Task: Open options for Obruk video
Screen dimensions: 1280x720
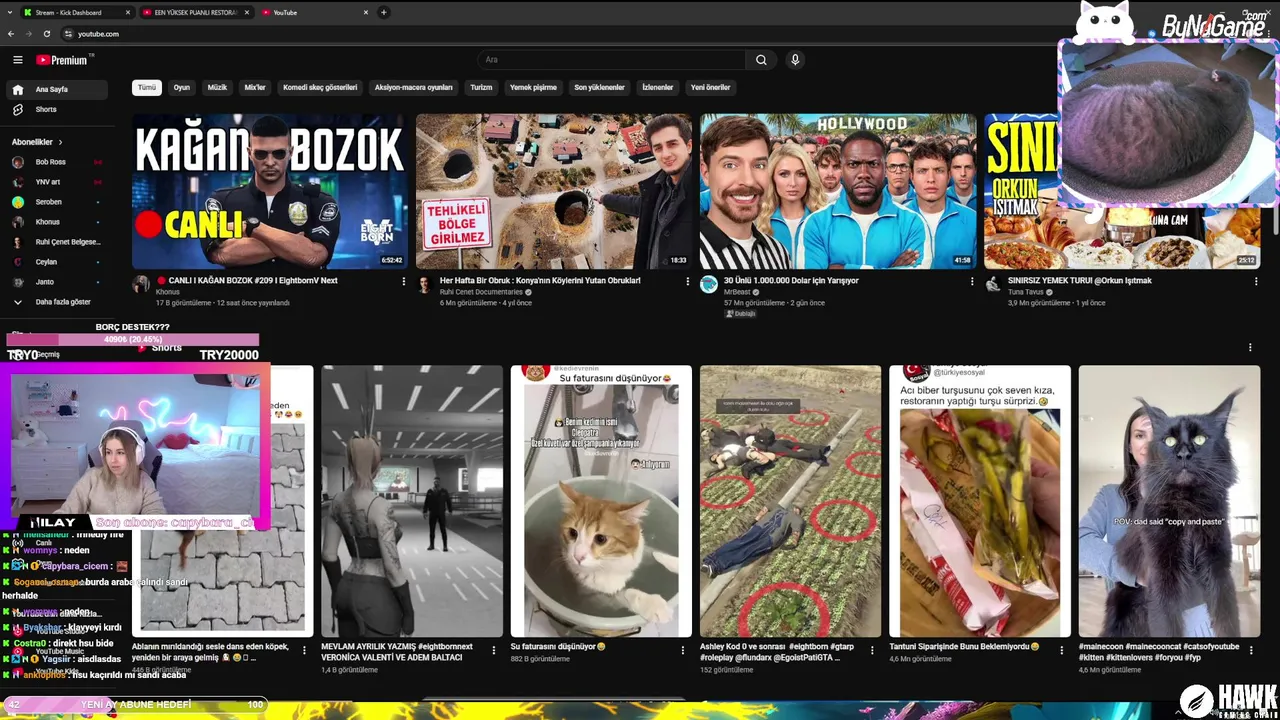Action: pyautogui.click(x=688, y=282)
